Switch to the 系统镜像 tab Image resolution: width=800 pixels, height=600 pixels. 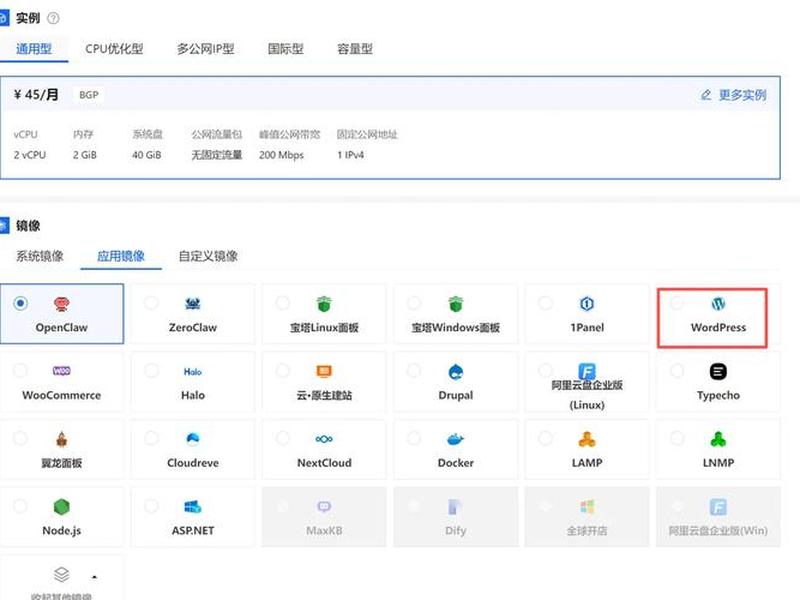click(40, 256)
